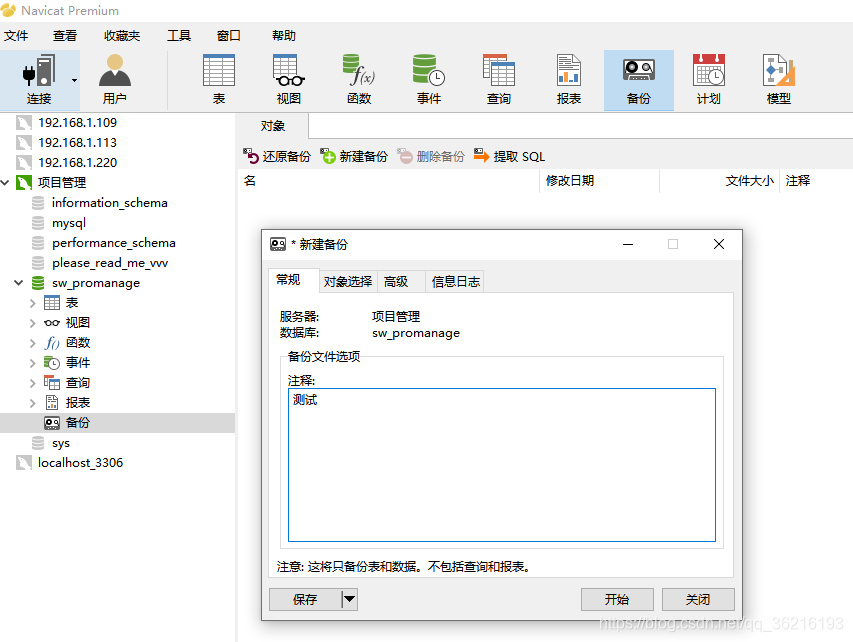Screen dimensions: 853x642
Task: Click Restore Backup (还原备份) button
Action: [x=277, y=157]
